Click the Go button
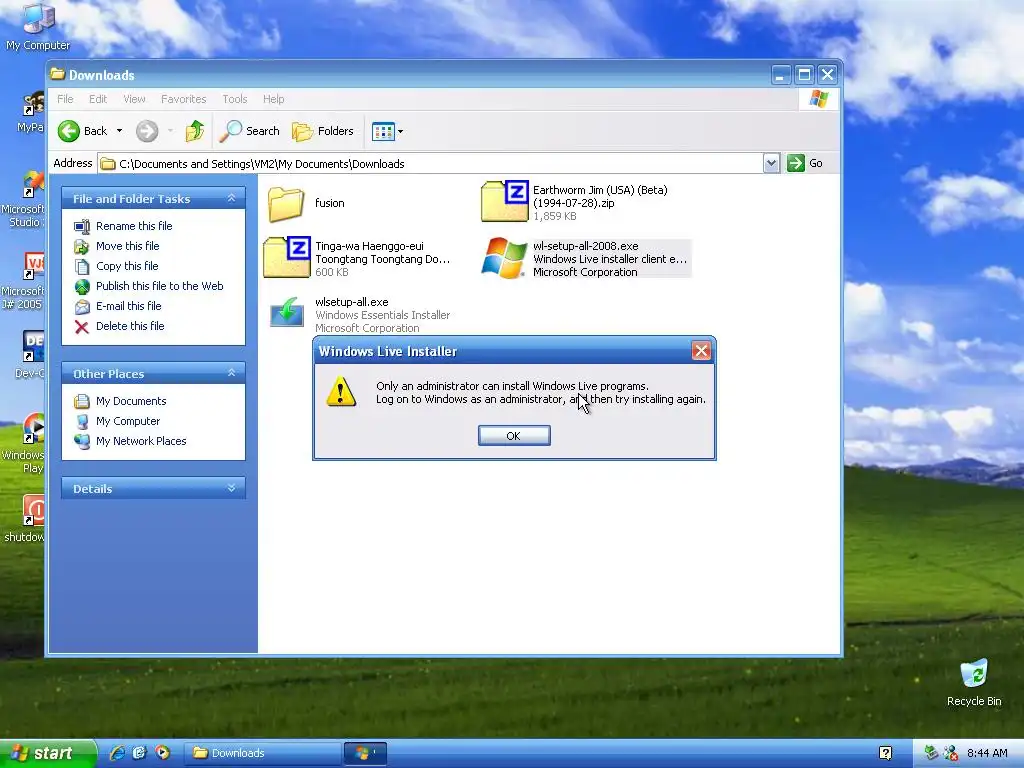The width and height of the screenshot is (1024, 768). (805, 163)
